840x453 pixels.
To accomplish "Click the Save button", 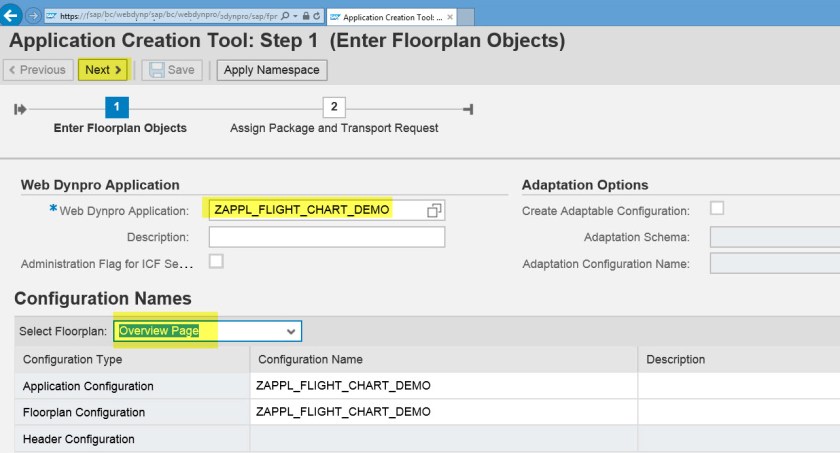I will point(173,70).
